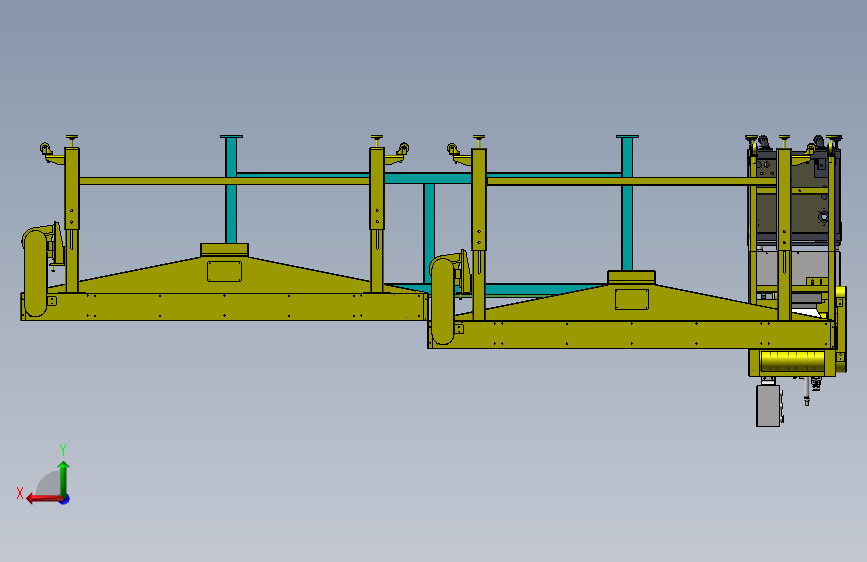Viewport: 867px width, 562px height.
Task: Select the rectangular plate on right cart gusset
Action: 631,299
